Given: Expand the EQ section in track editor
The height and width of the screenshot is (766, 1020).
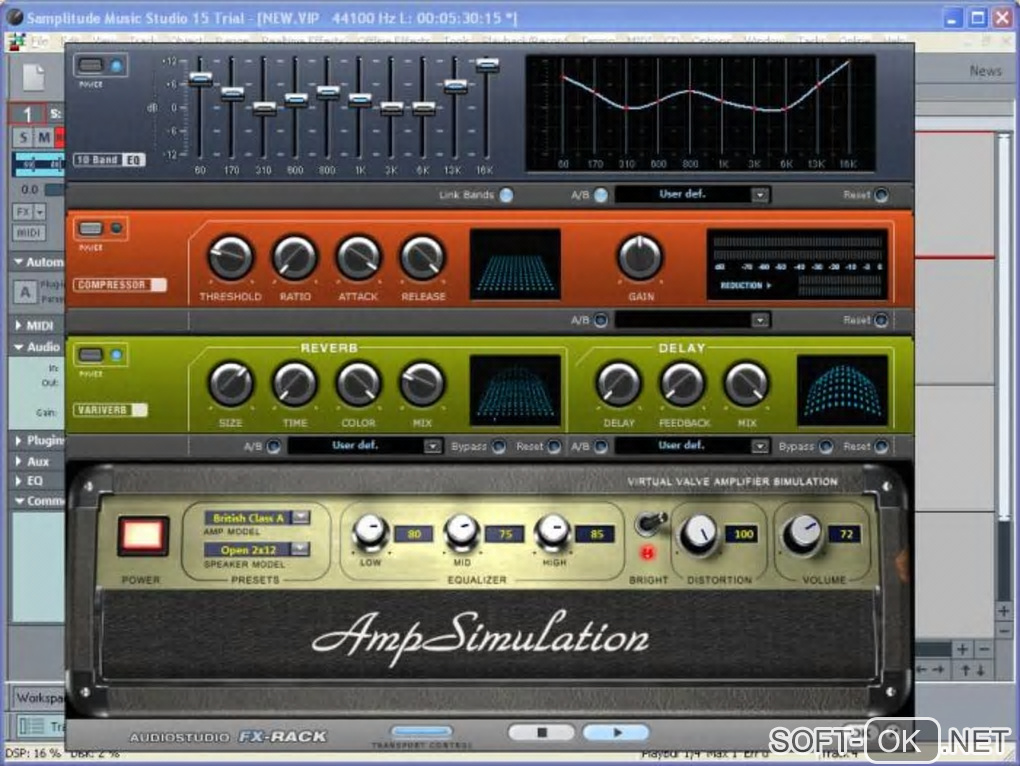Looking at the screenshot, I should (x=18, y=481).
